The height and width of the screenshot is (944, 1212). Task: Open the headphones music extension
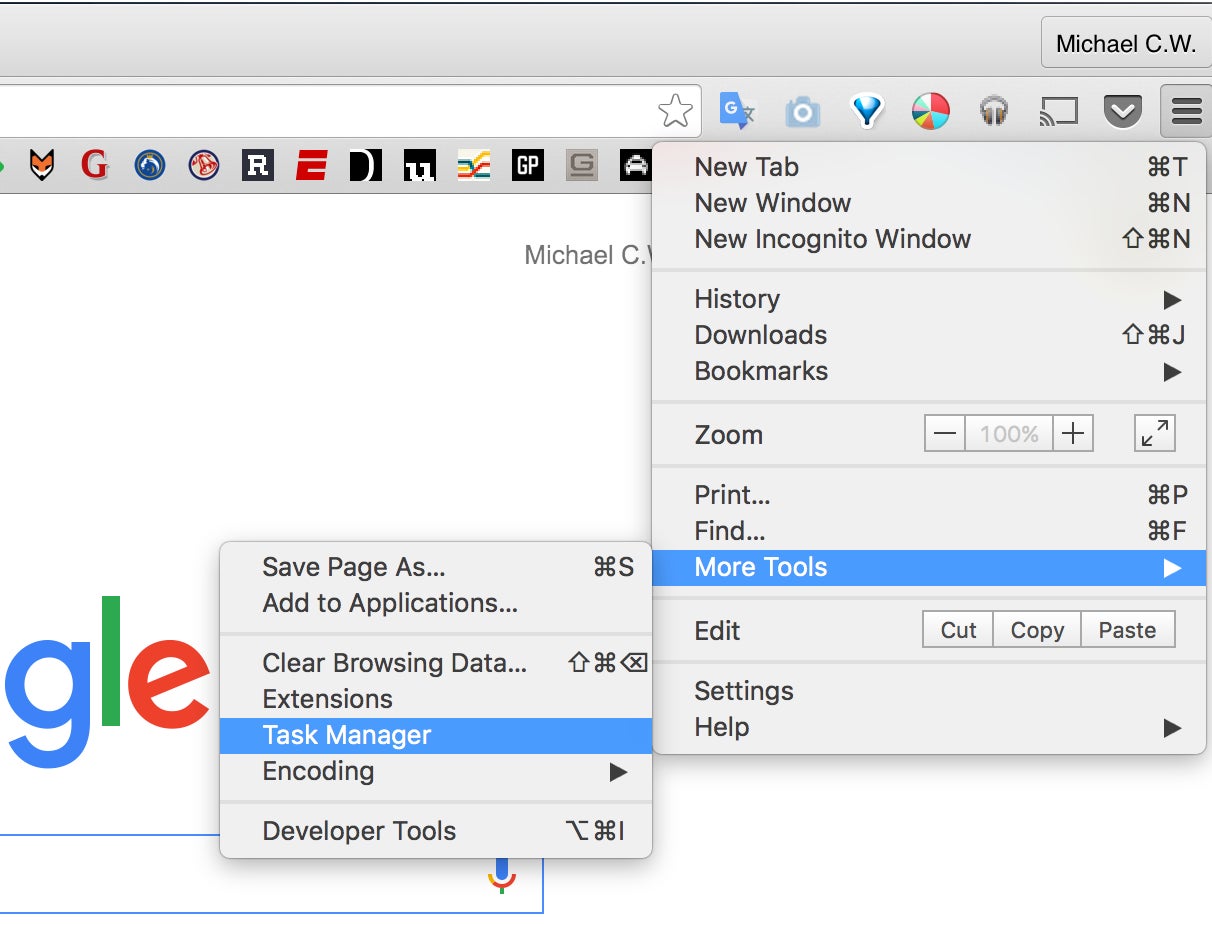pyautogui.click(x=993, y=111)
